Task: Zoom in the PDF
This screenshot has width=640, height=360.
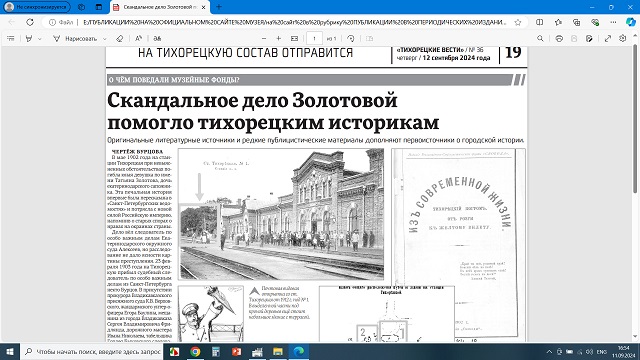Action: (x=279, y=38)
